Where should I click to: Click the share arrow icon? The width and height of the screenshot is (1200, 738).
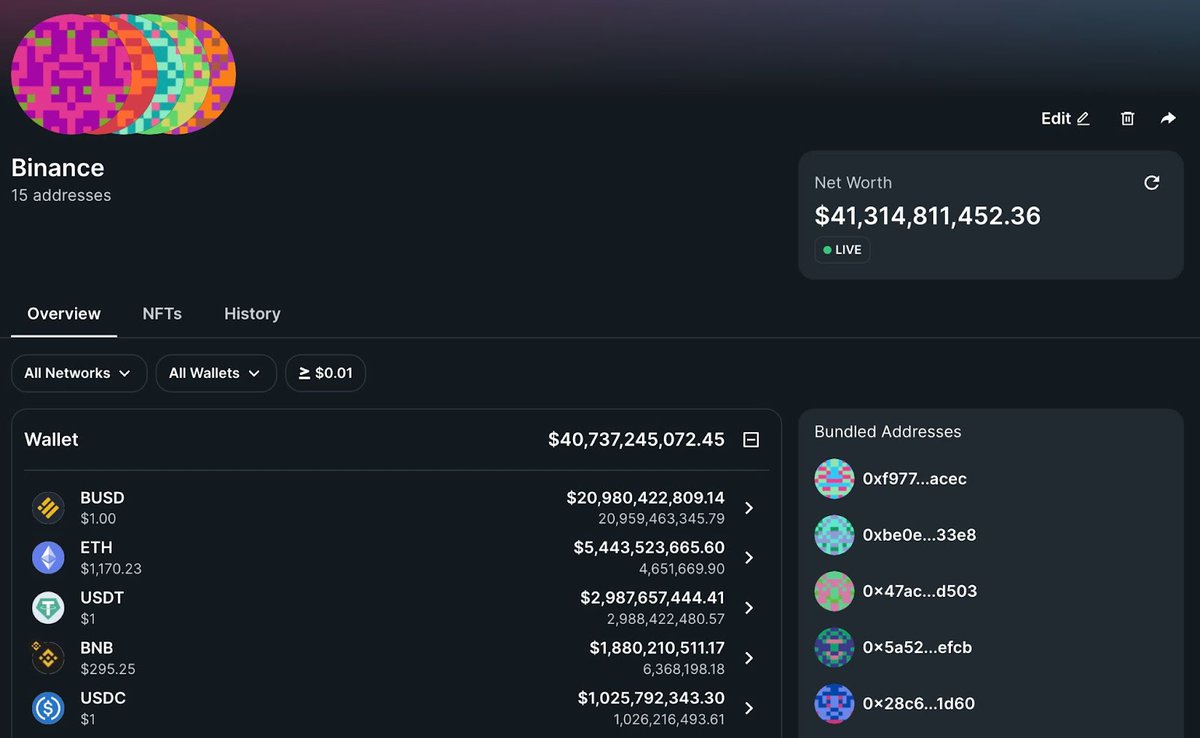click(x=1168, y=118)
